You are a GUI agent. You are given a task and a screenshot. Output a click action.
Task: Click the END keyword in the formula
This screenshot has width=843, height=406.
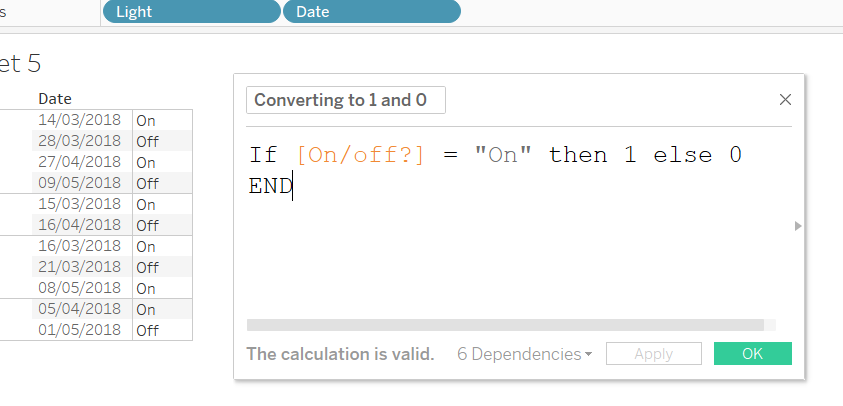click(270, 187)
